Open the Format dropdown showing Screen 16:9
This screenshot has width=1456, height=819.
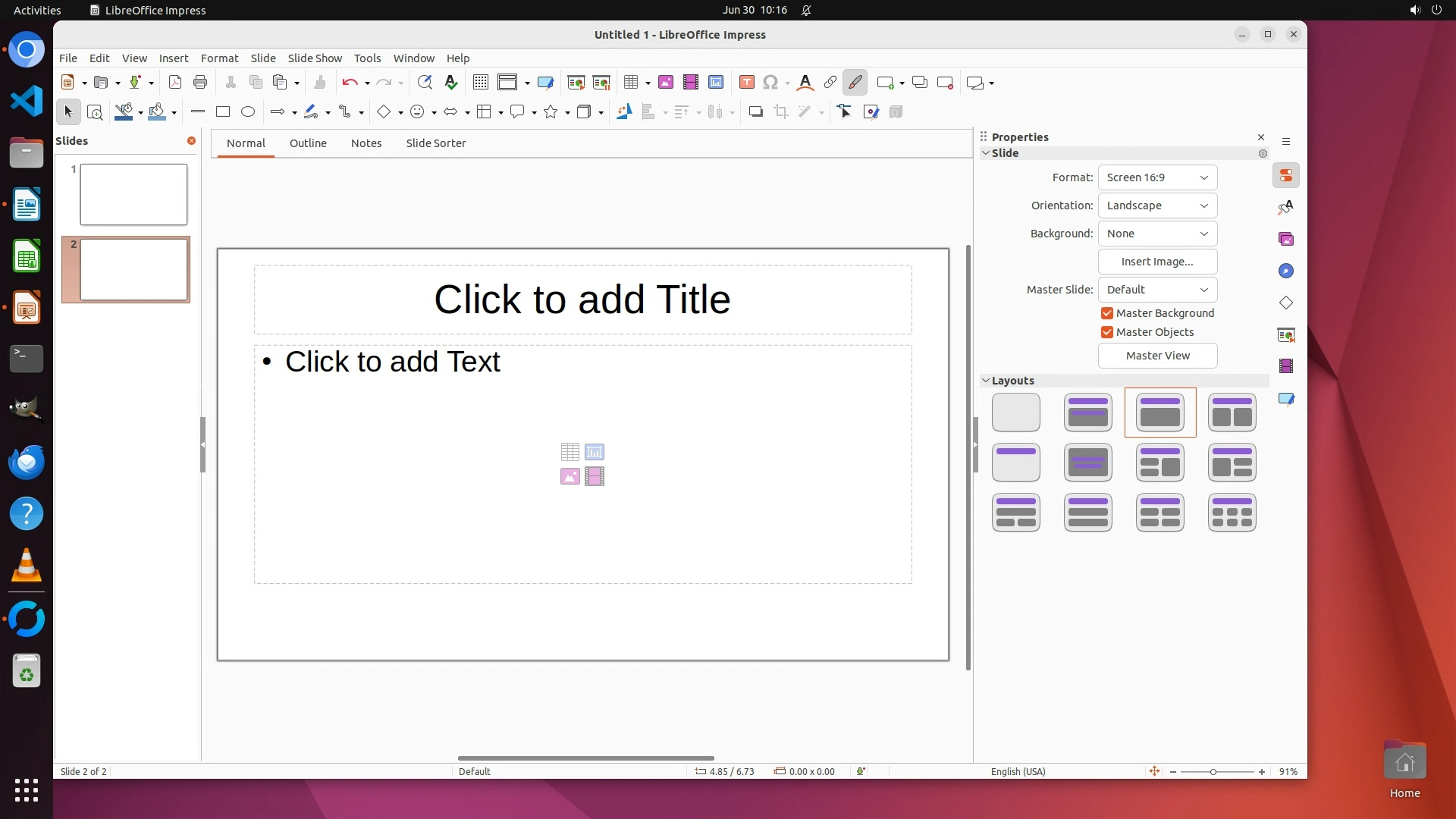[1157, 177]
